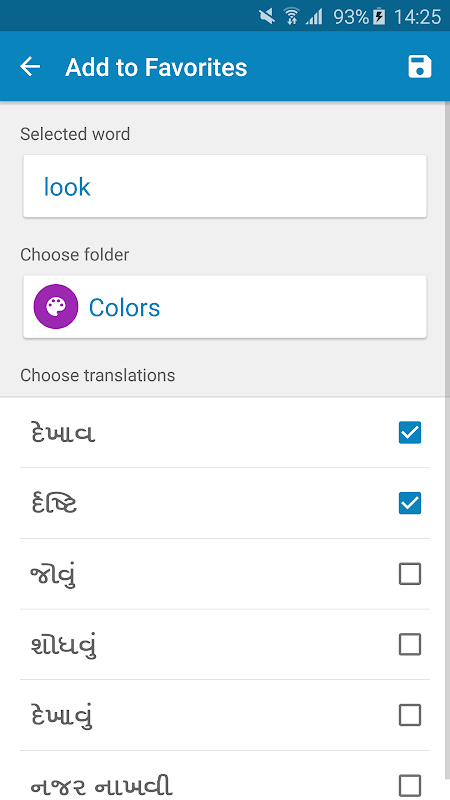
Task: Tap the Add to Favorites title
Action: [x=156, y=67]
